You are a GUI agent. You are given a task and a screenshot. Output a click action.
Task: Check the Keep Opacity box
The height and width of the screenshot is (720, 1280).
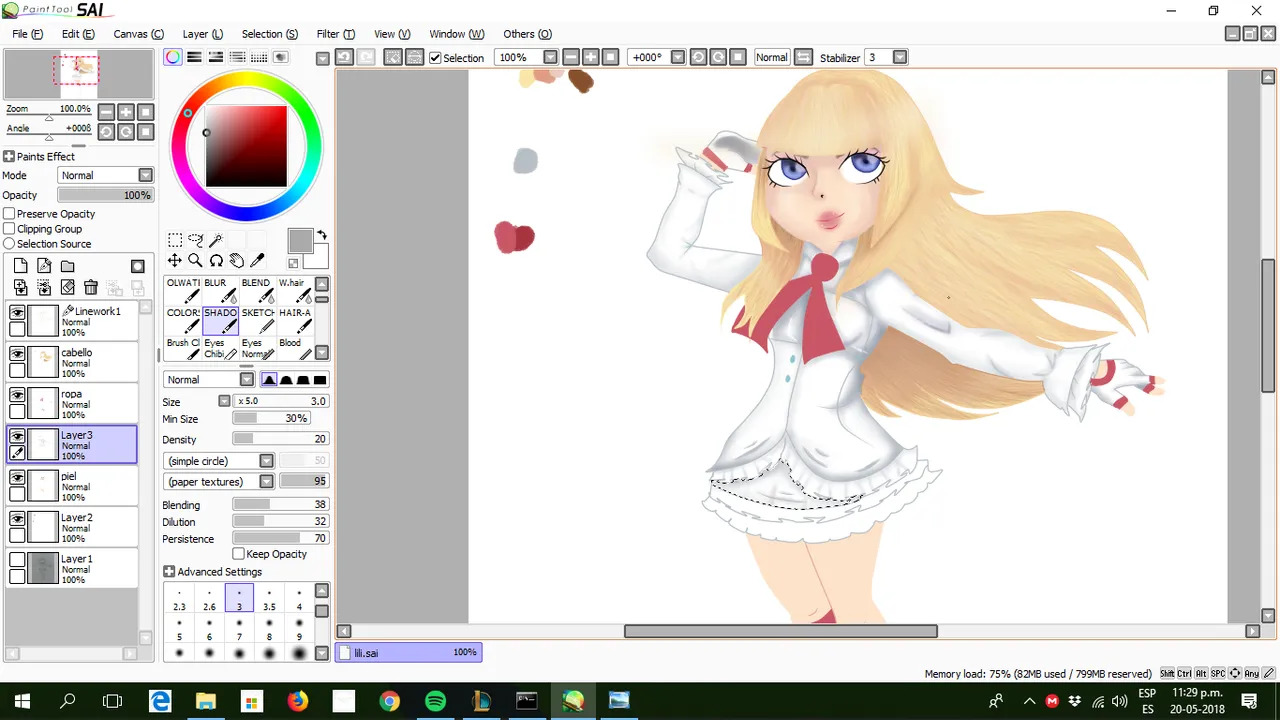239,554
